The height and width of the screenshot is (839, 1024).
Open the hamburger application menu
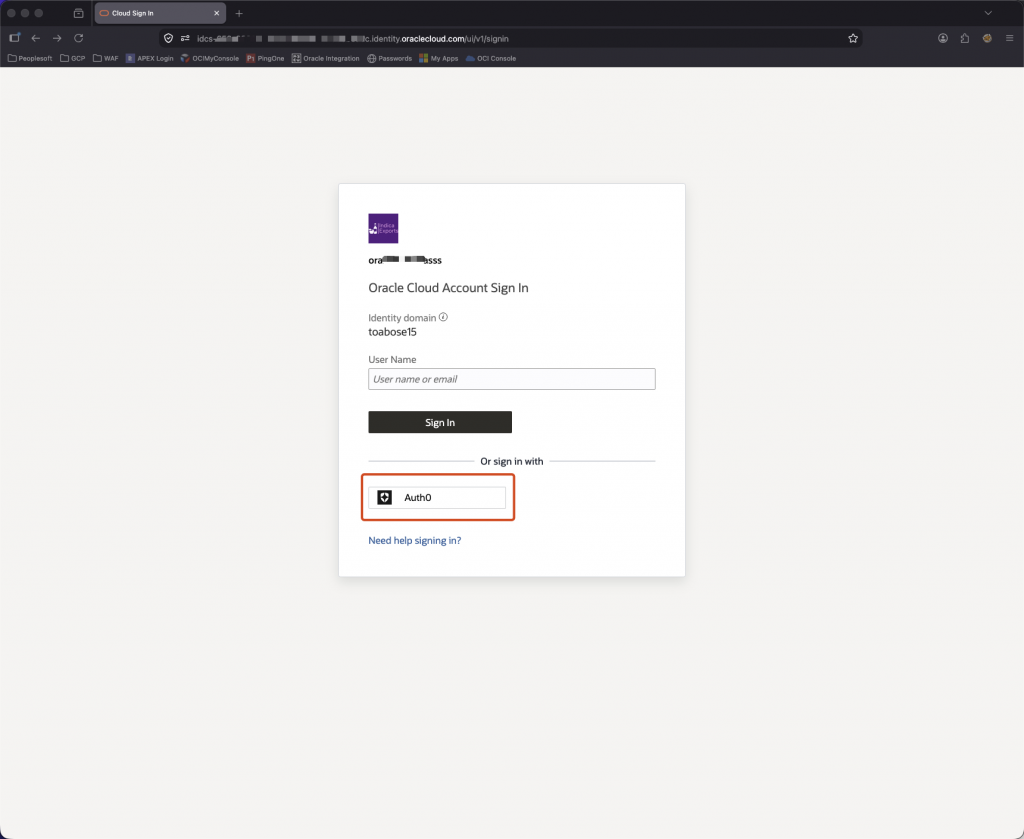click(x=1010, y=39)
